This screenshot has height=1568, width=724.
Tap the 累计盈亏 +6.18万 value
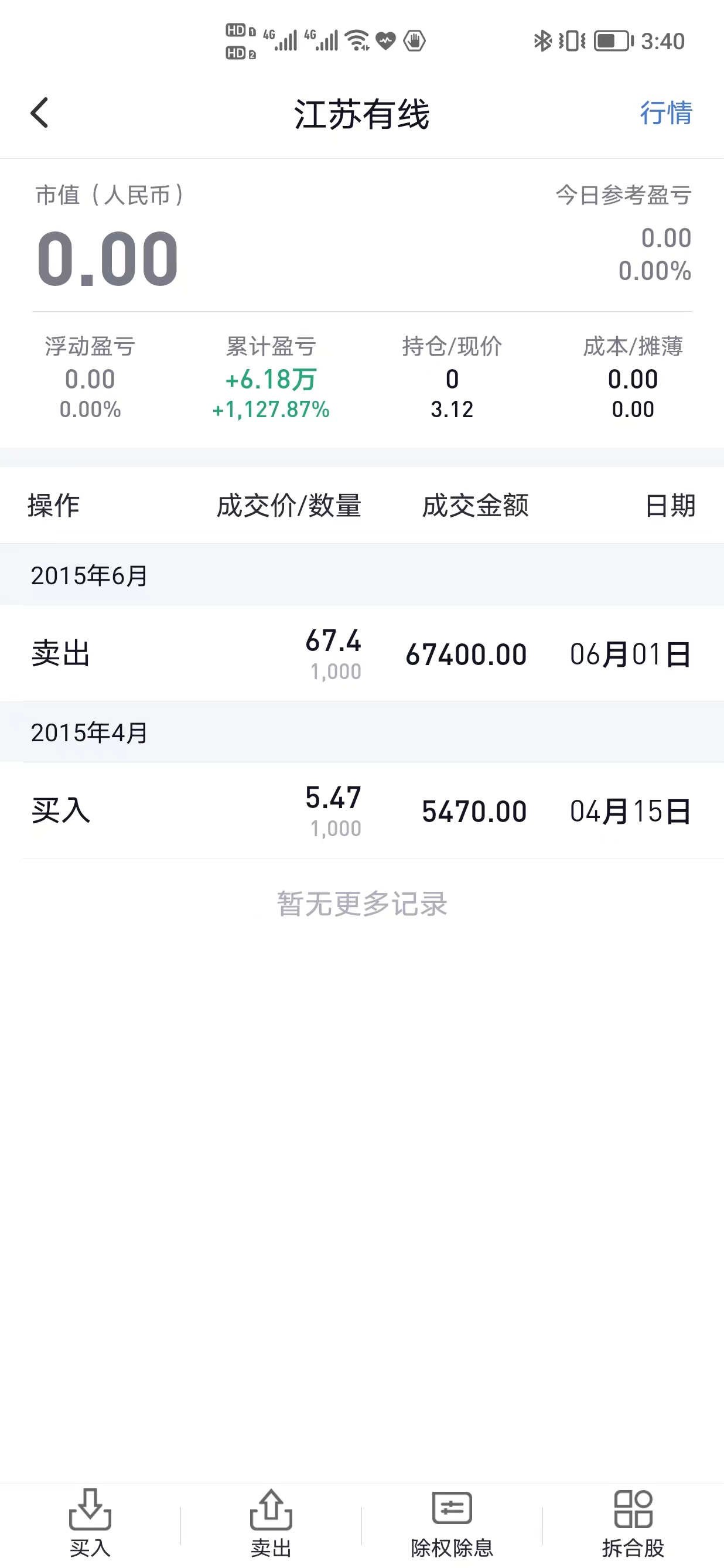tap(271, 380)
